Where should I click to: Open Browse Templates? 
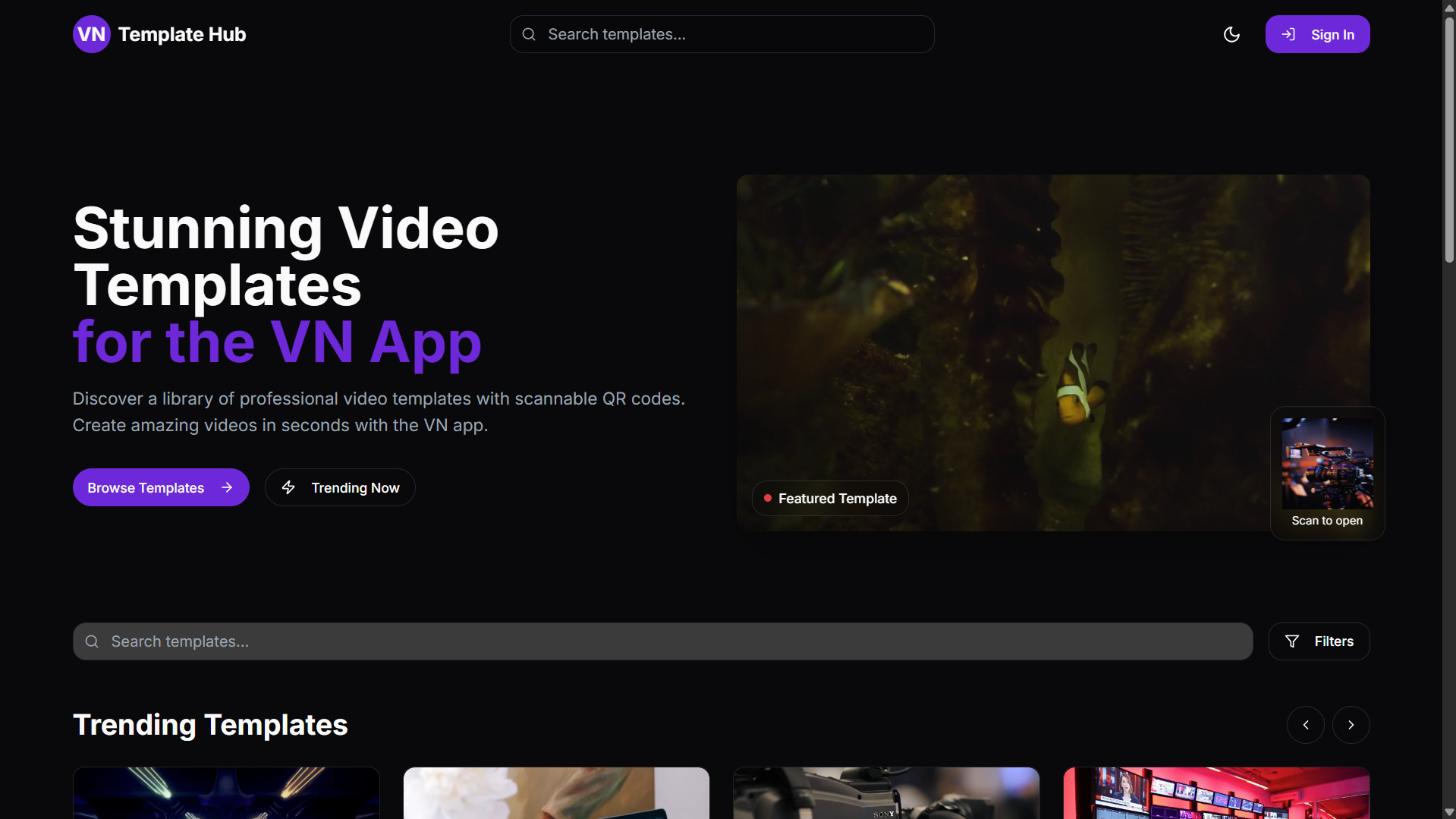[161, 487]
